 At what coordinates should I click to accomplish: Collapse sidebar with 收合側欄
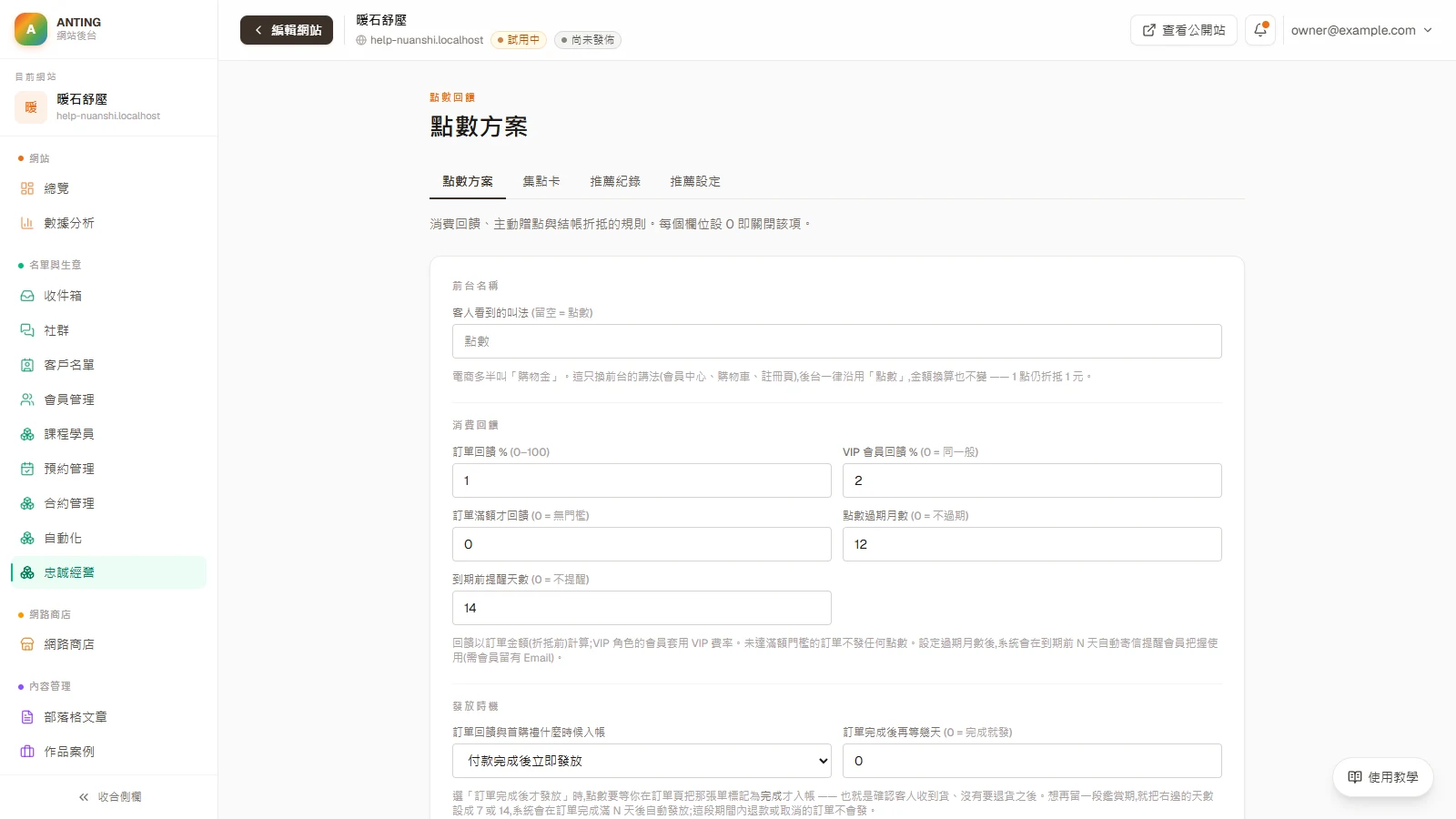coord(109,797)
